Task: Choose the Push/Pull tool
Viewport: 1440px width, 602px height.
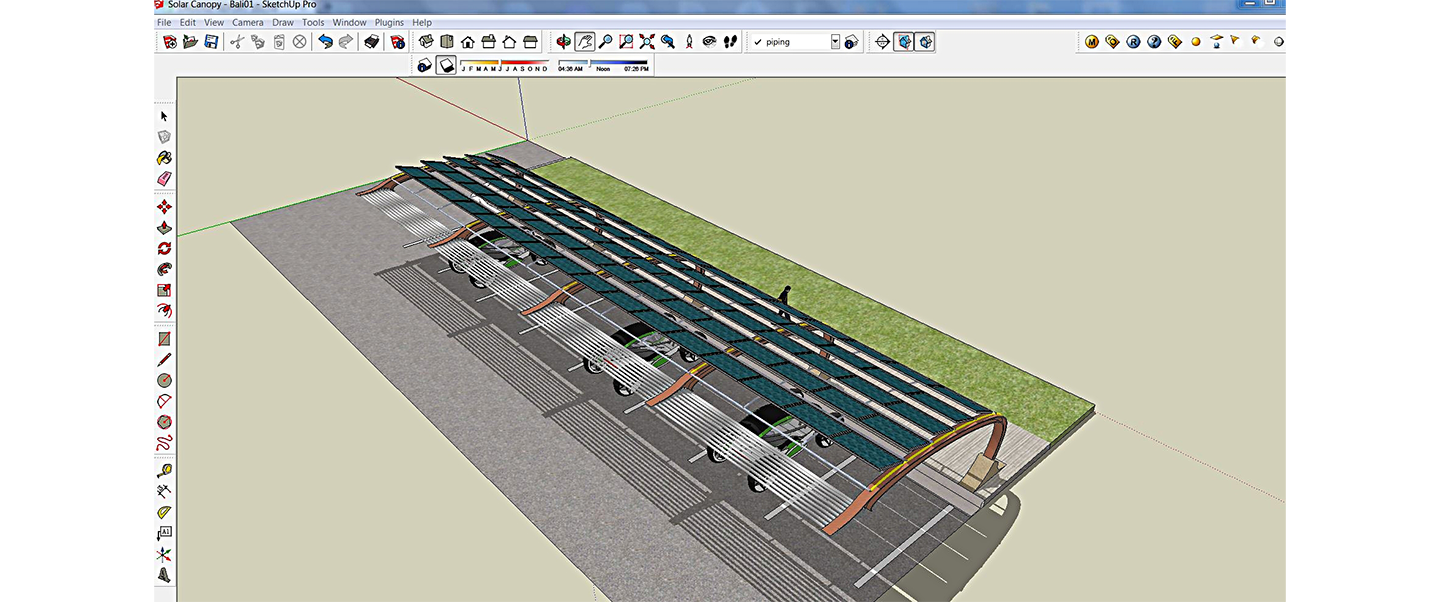Action: [x=164, y=228]
